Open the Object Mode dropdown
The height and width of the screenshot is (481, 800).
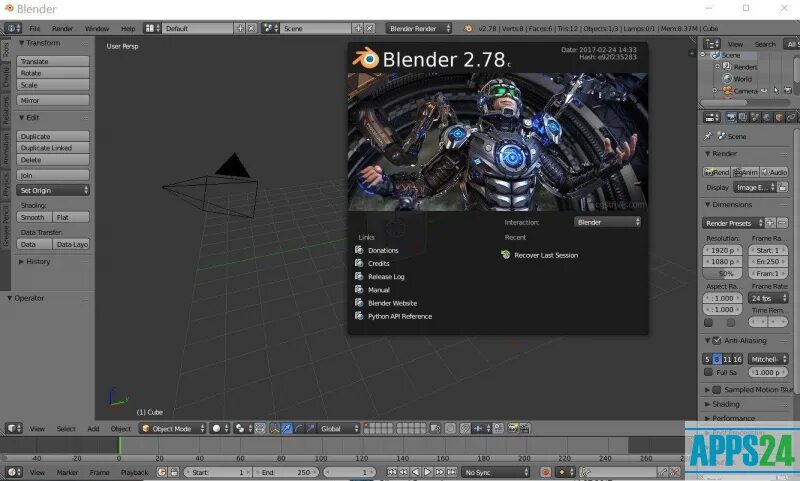pyautogui.click(x=172, y=428)
